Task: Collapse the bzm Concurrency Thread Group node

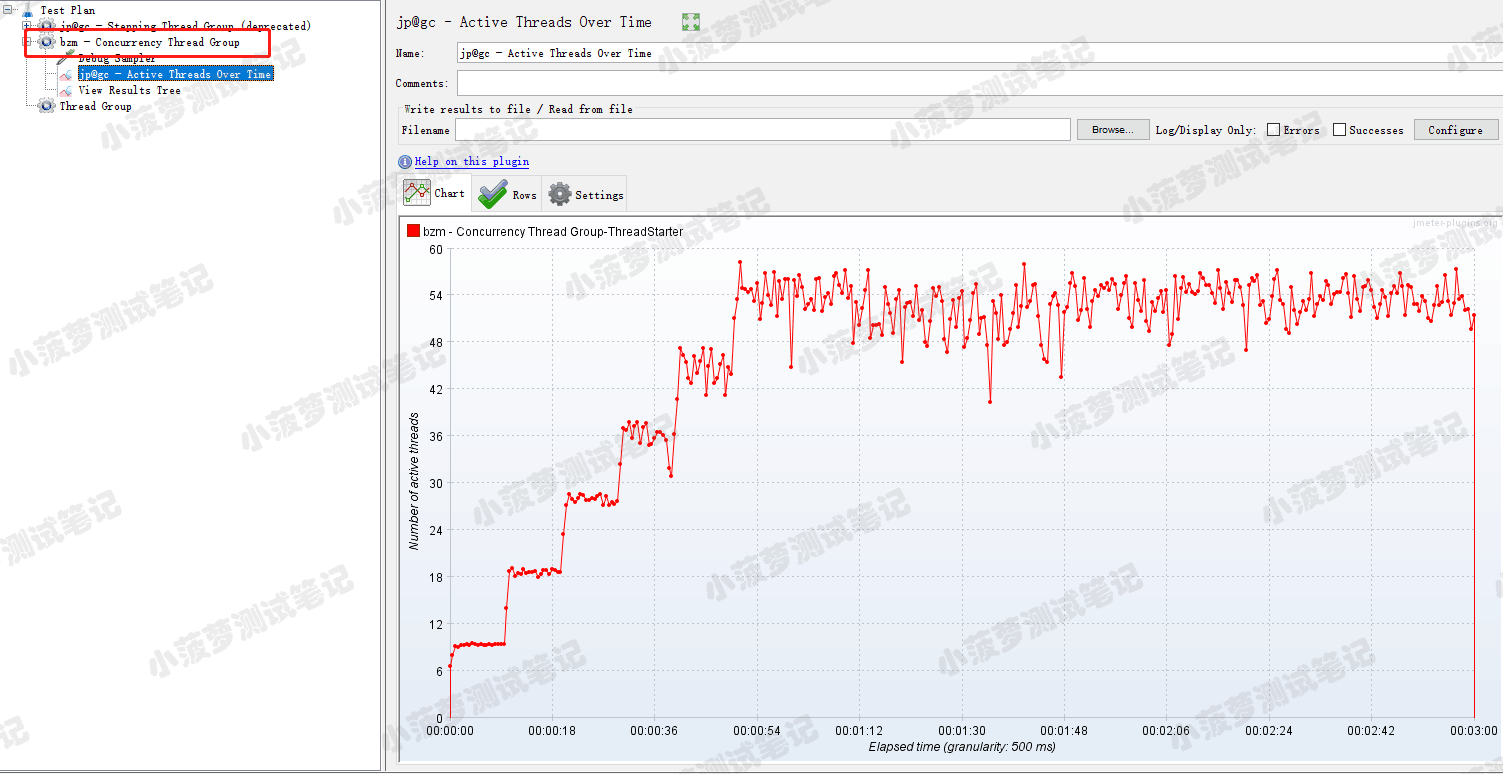Action: (x=27, y=42)
